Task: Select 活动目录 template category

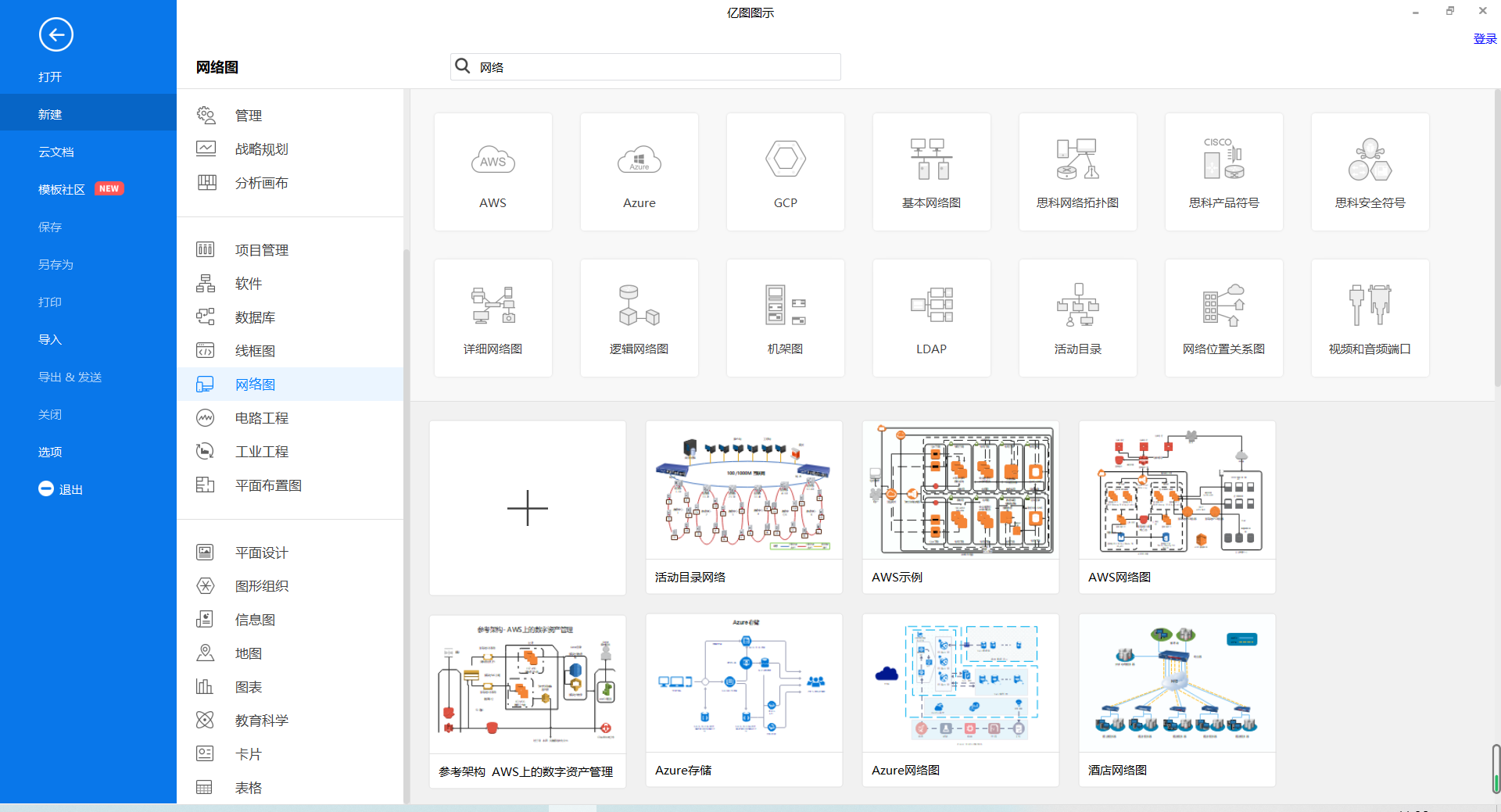Action: tap(1077, 318)
